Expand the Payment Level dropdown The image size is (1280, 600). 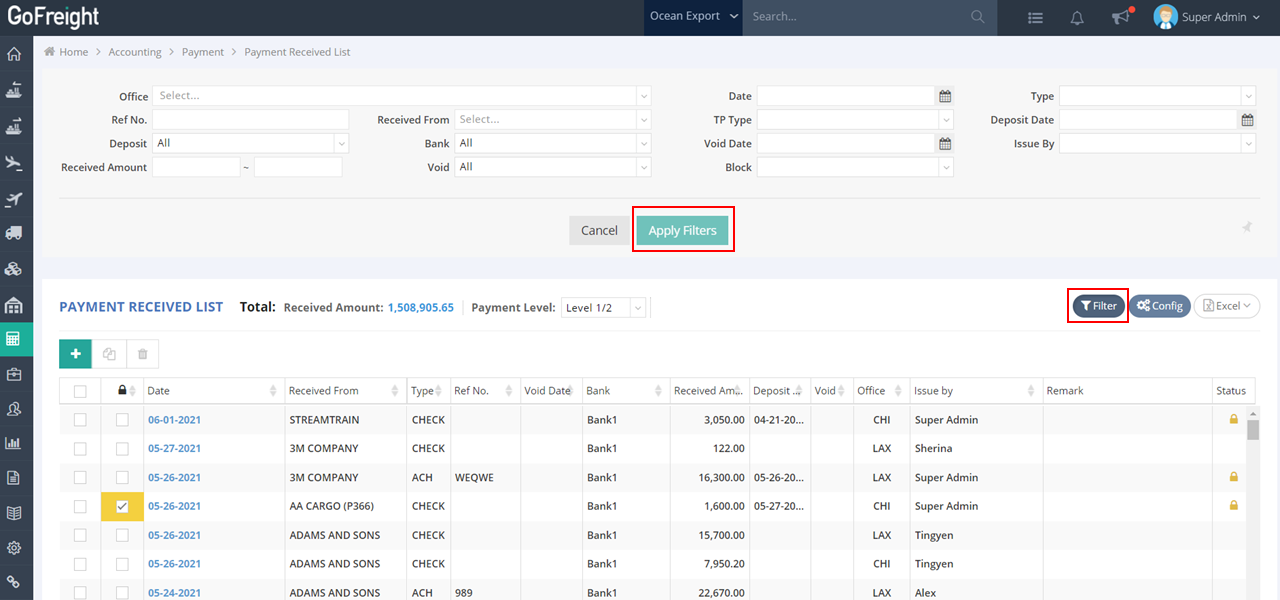pos(604,308)
